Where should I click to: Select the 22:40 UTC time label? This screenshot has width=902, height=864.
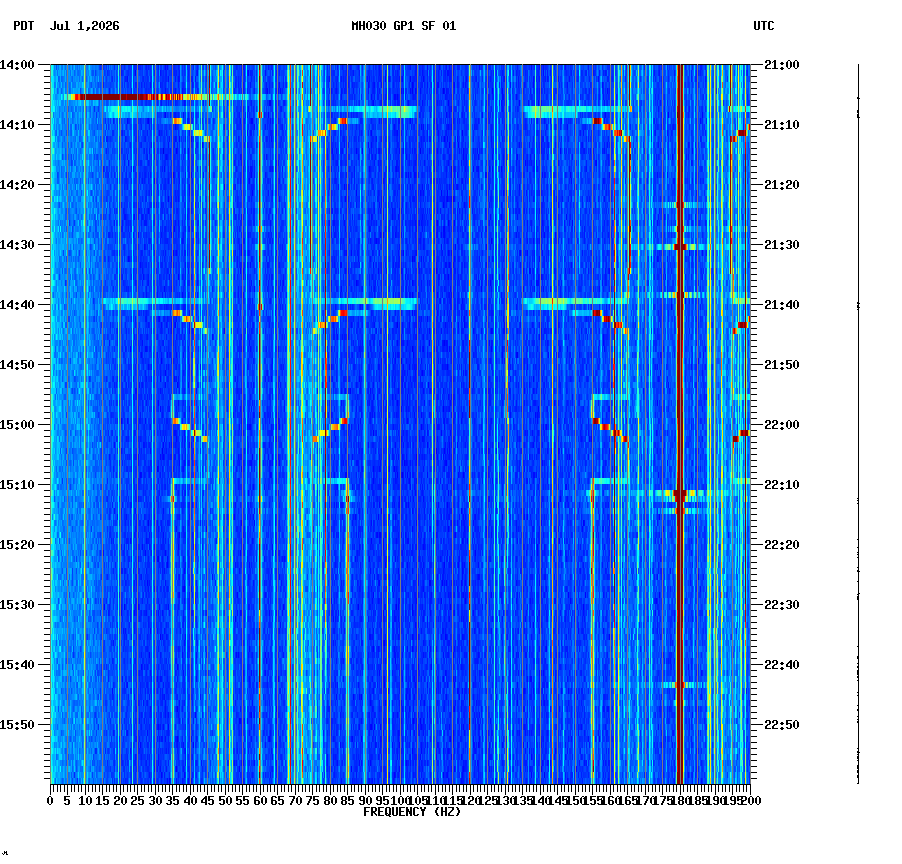(x=782, y=665)
